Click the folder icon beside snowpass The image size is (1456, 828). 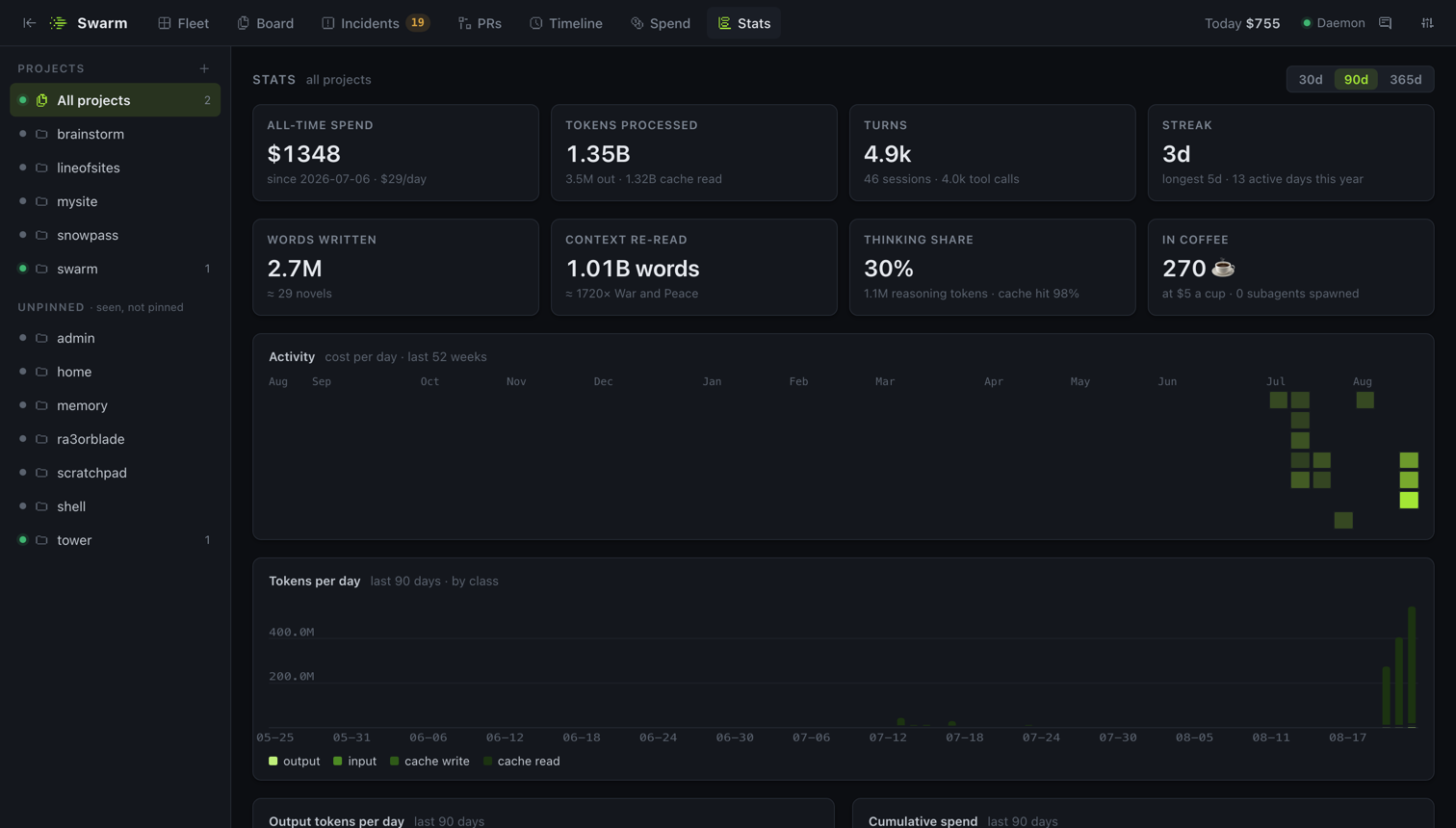(41, 235)
